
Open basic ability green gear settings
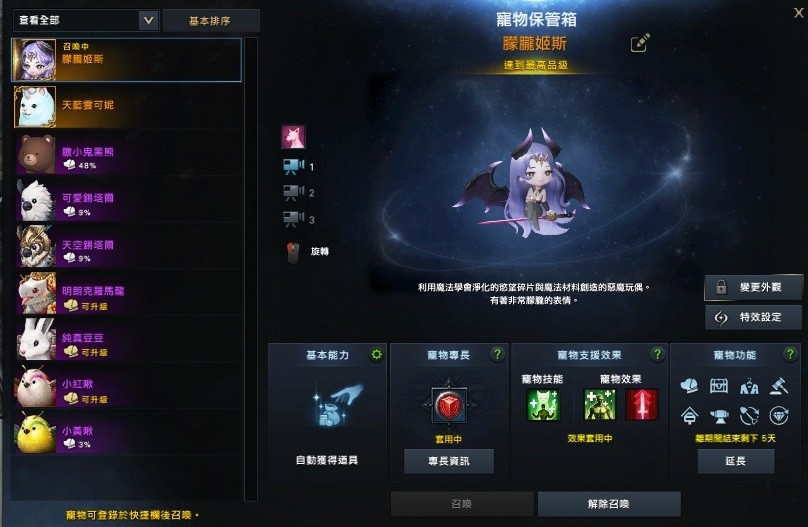pos(377,354)
